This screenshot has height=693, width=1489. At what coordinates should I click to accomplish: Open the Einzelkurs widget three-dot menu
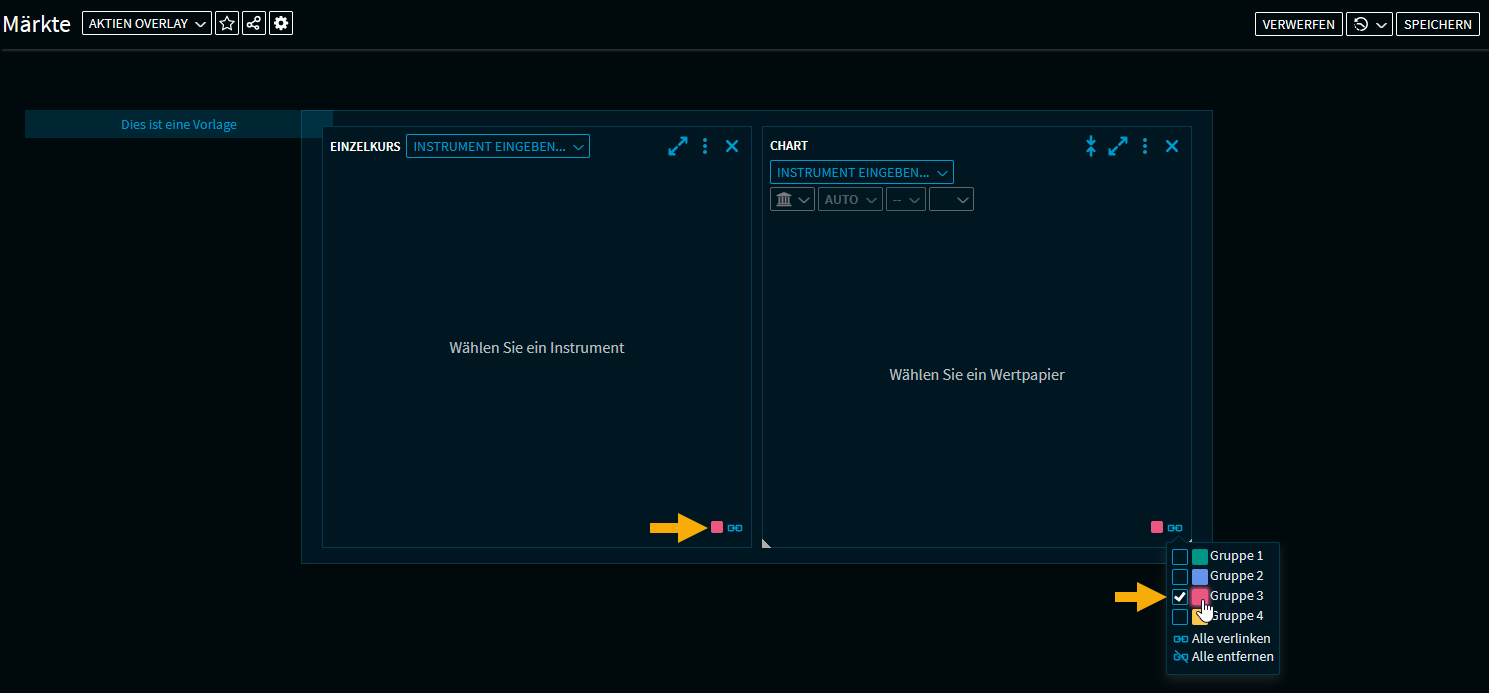[705, 146]
